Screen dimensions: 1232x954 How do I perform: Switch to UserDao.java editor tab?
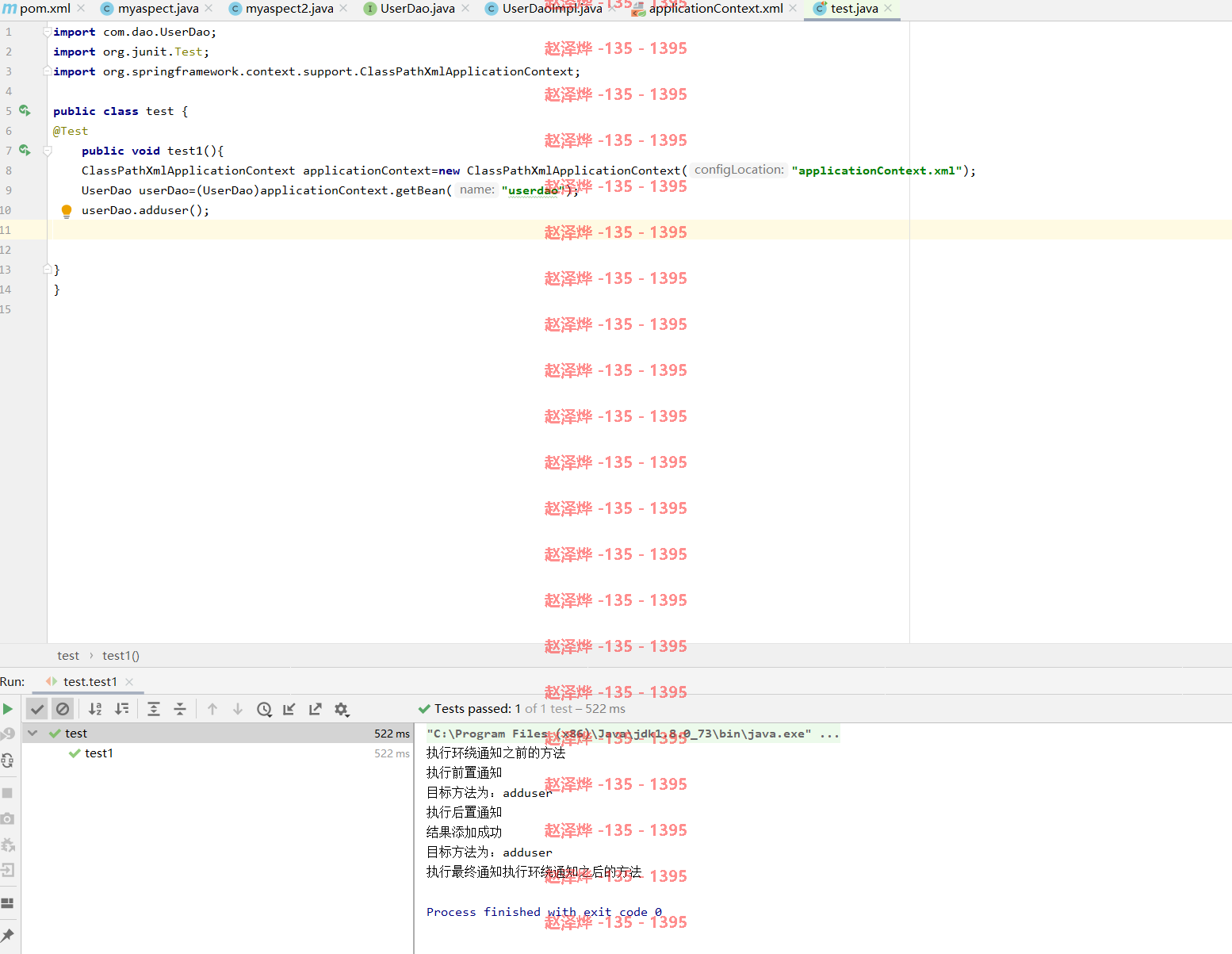[418, 9]
